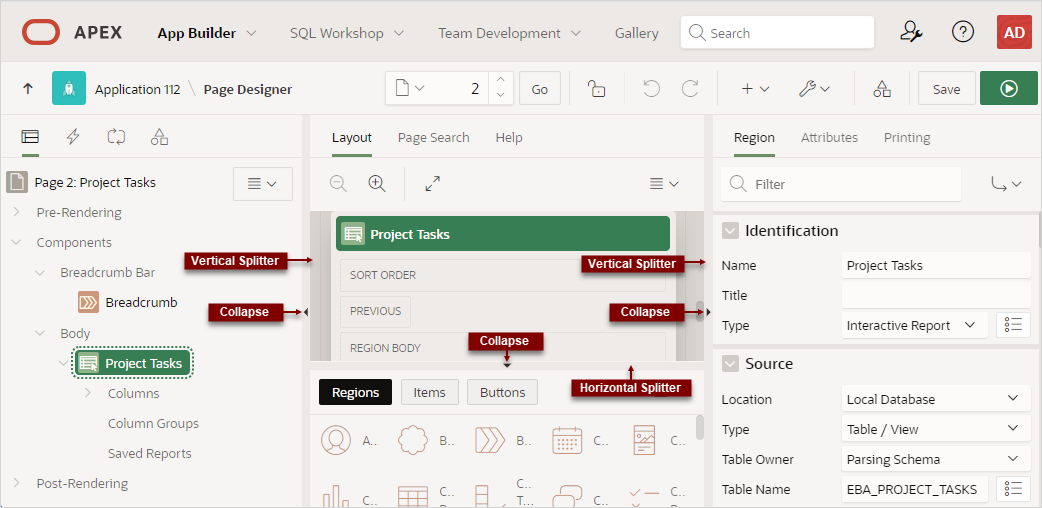Open the AD user account menu
This screenshot has height=508, width=1042.
(1014, 32)
